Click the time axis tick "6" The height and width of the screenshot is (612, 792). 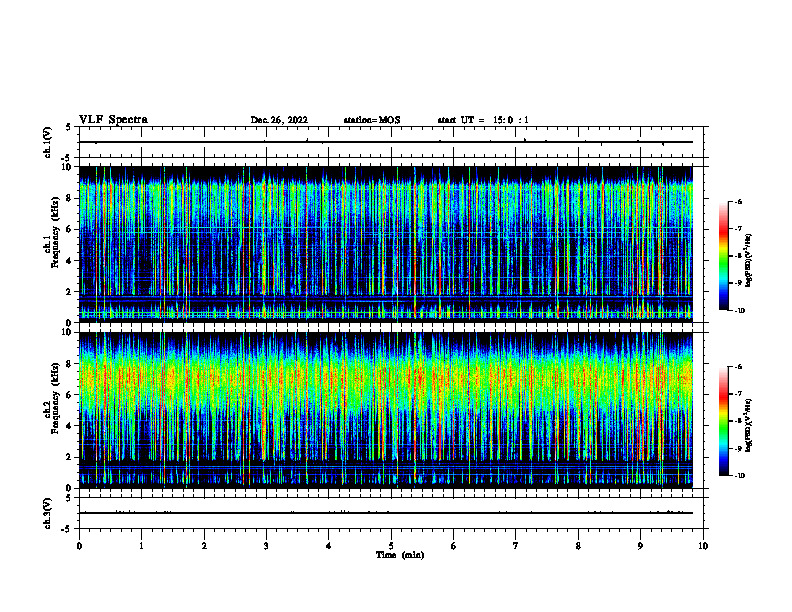click(x=454, y=546)
